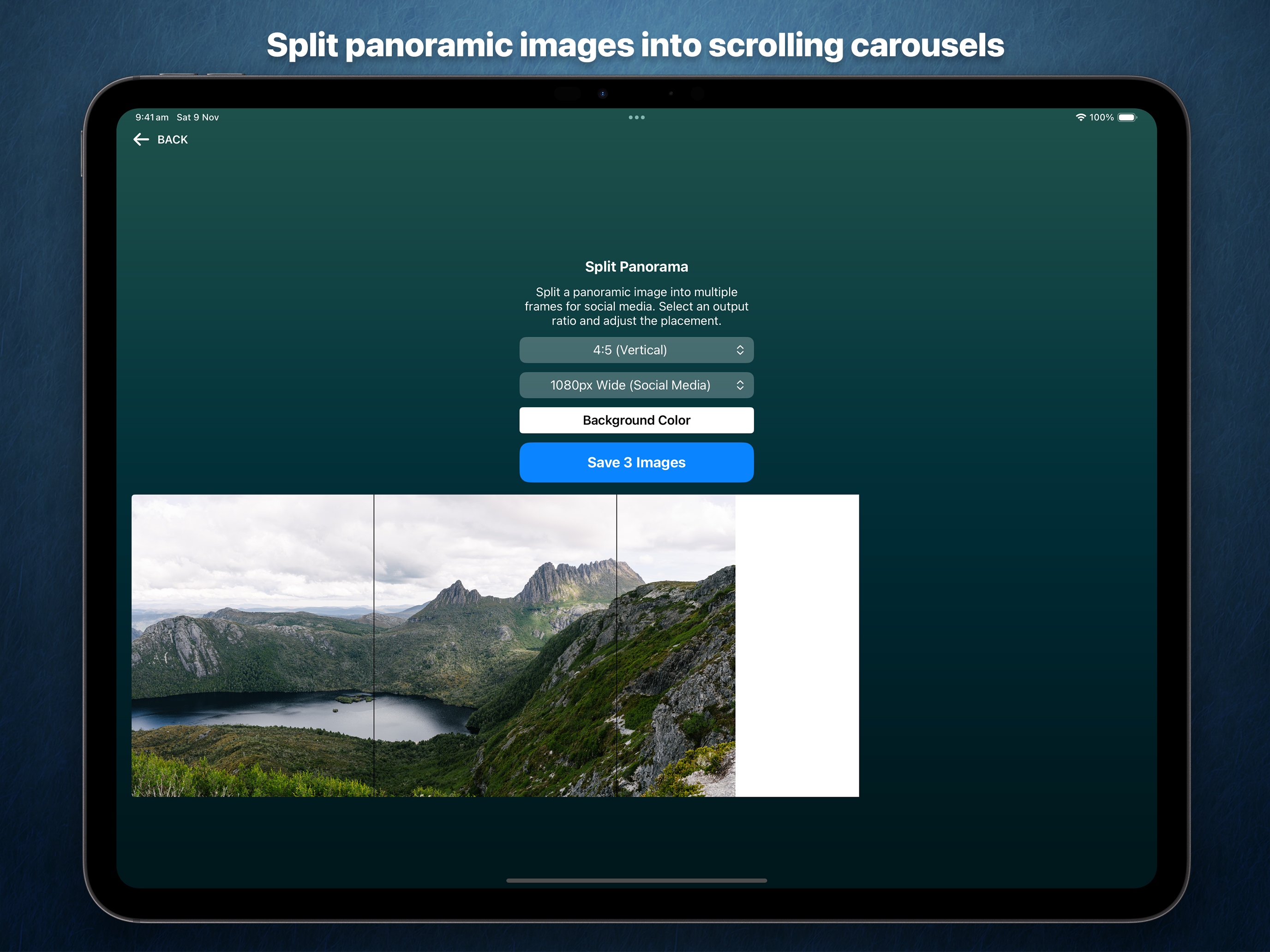
Task: Tap the 9:41 am clock
Action: (x=151, y=117)
